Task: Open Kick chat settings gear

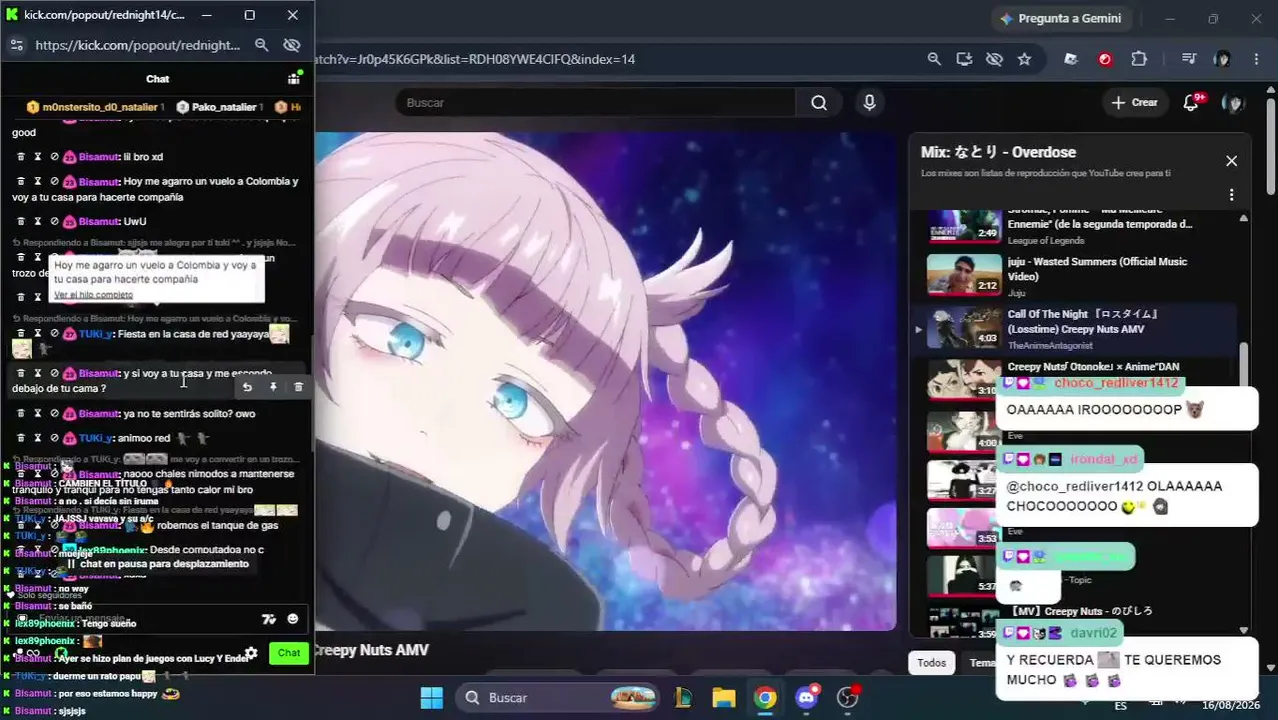Action: tap(251, 653)
